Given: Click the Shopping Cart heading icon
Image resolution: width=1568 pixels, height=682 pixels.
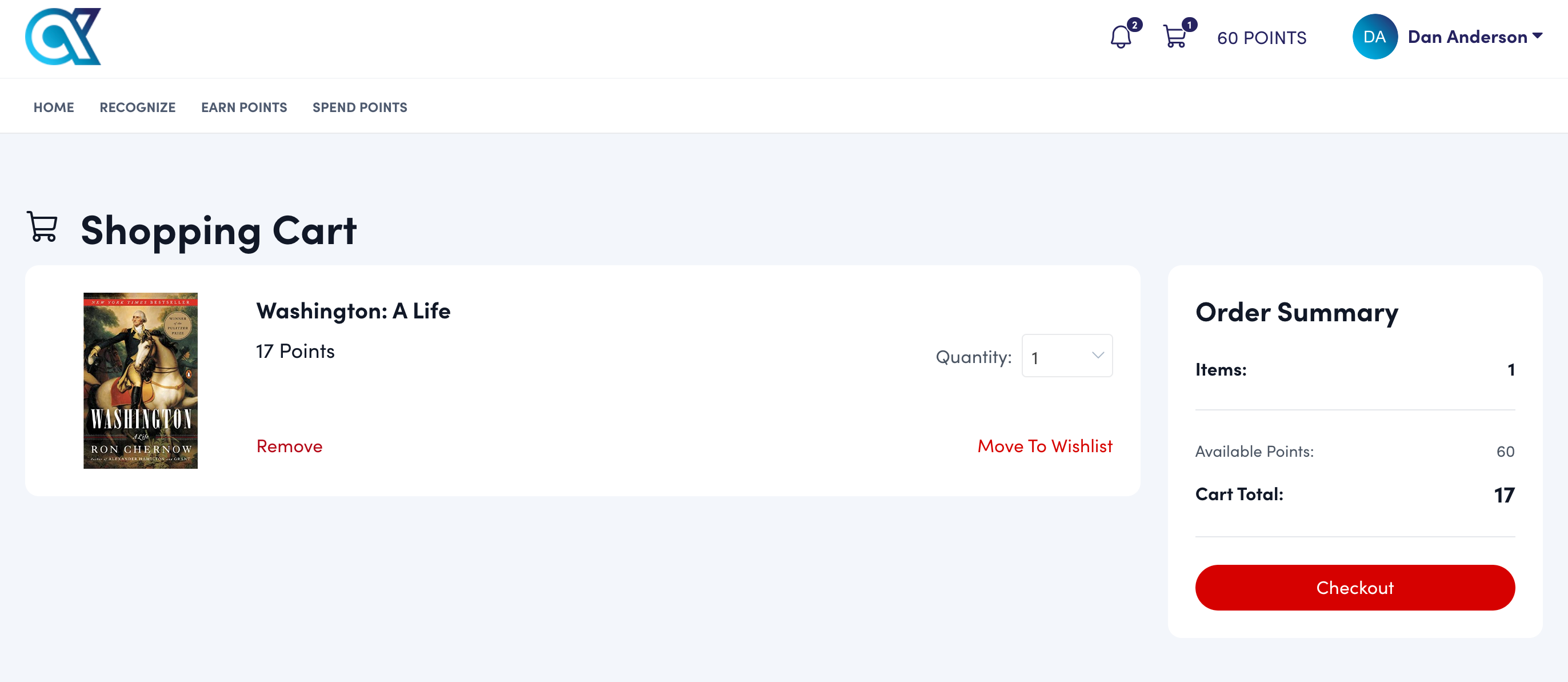Looking at the screenshot, I should tap(43, 227).
